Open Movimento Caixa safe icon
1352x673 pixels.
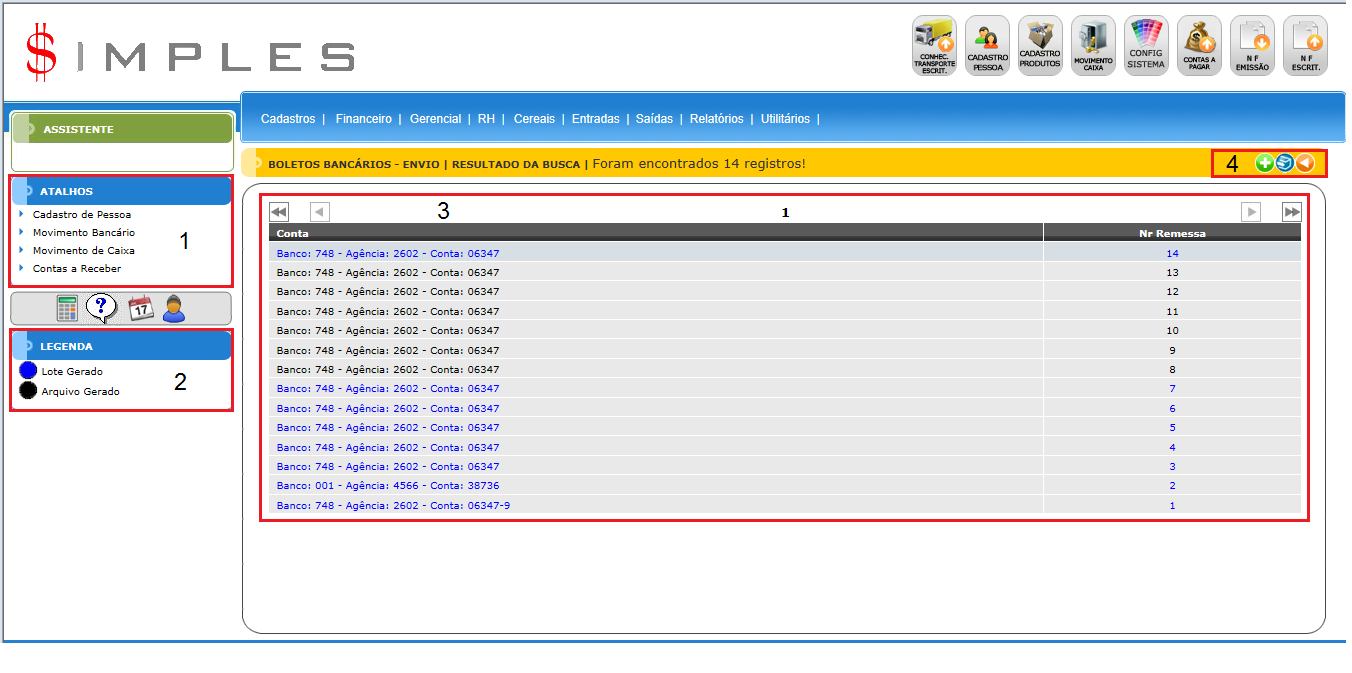pos(1093,46)
